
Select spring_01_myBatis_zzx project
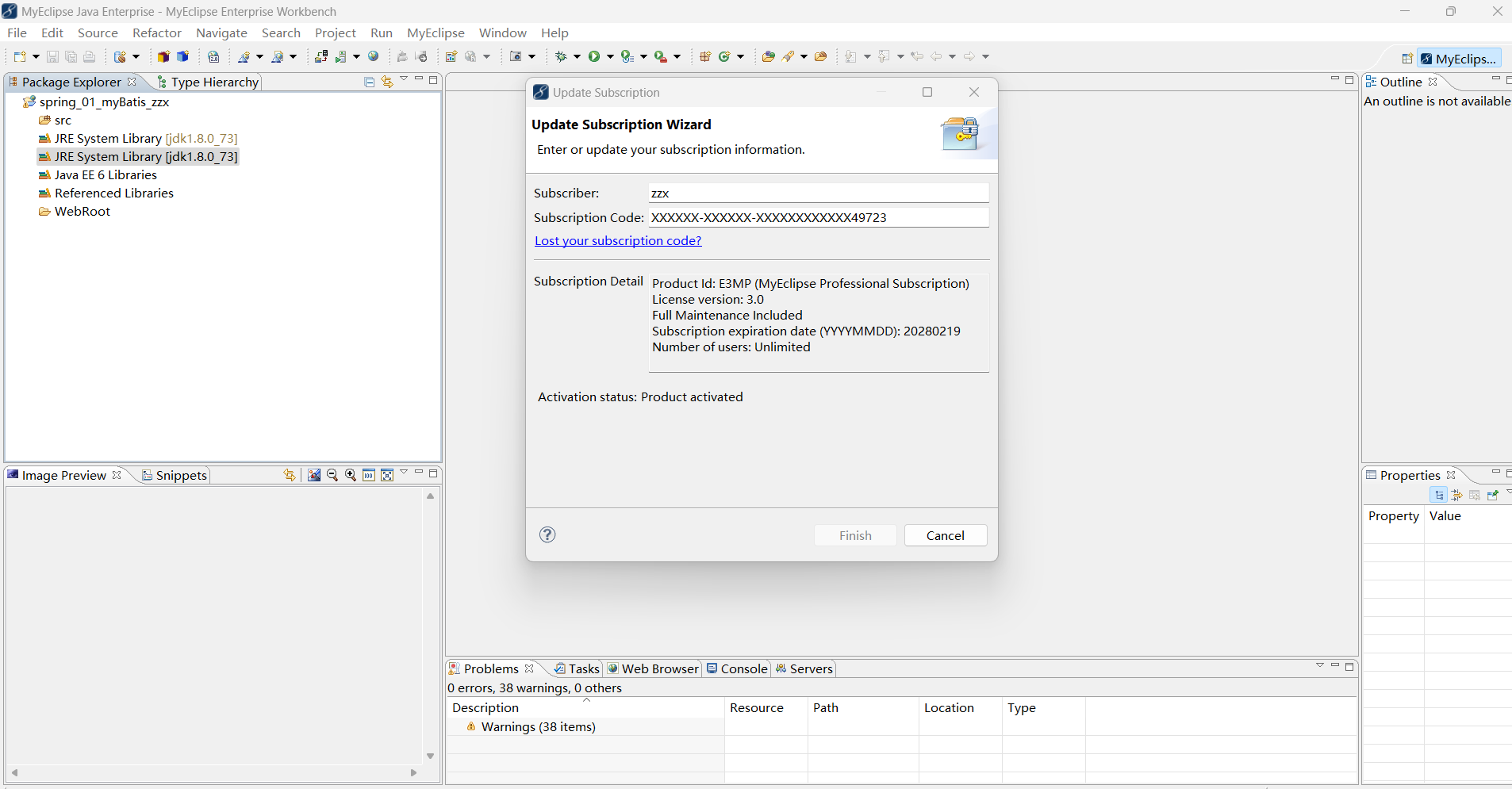click(x=97, y=101)
